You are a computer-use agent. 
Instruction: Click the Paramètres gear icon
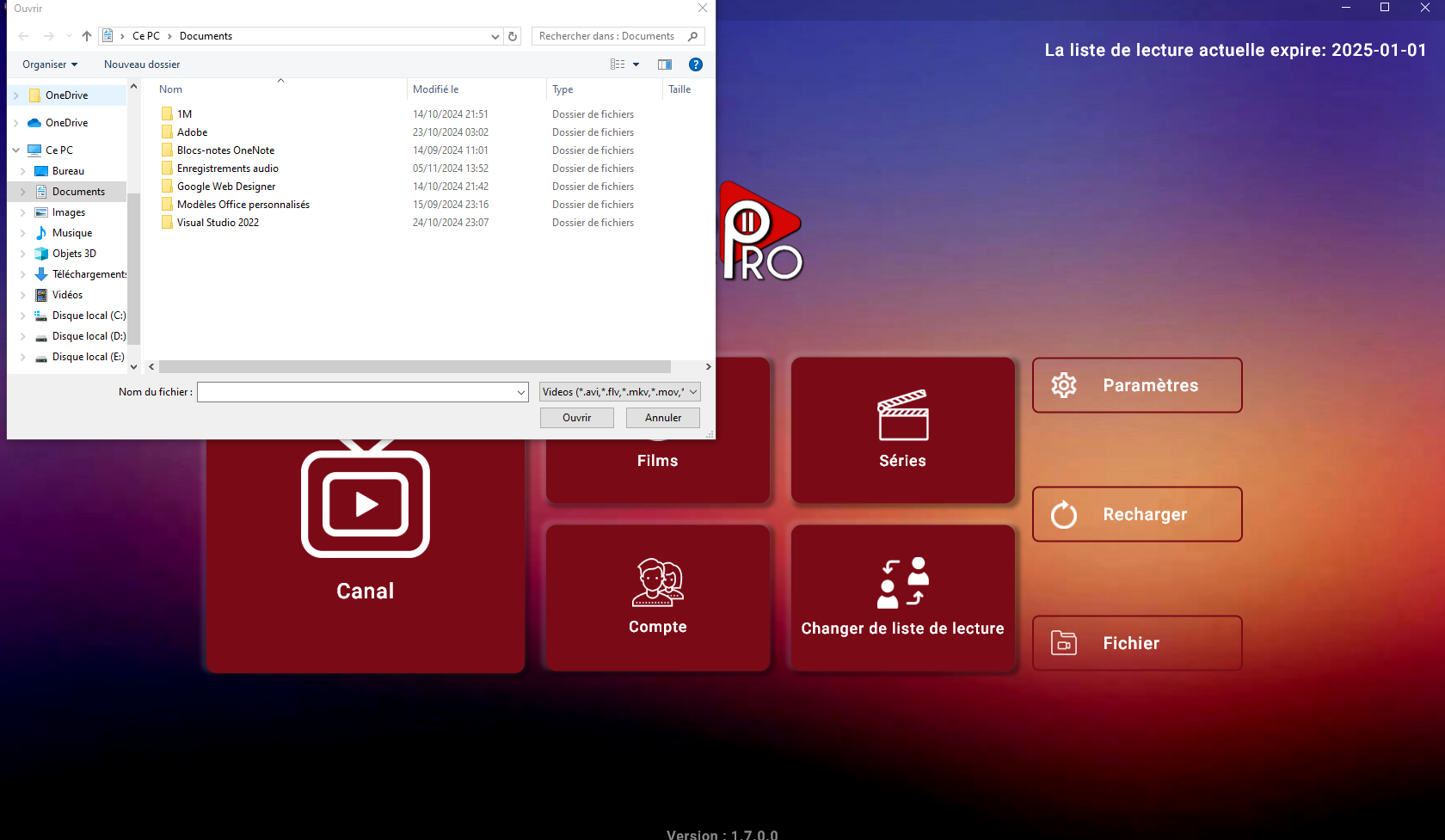tap(1064, 385)
